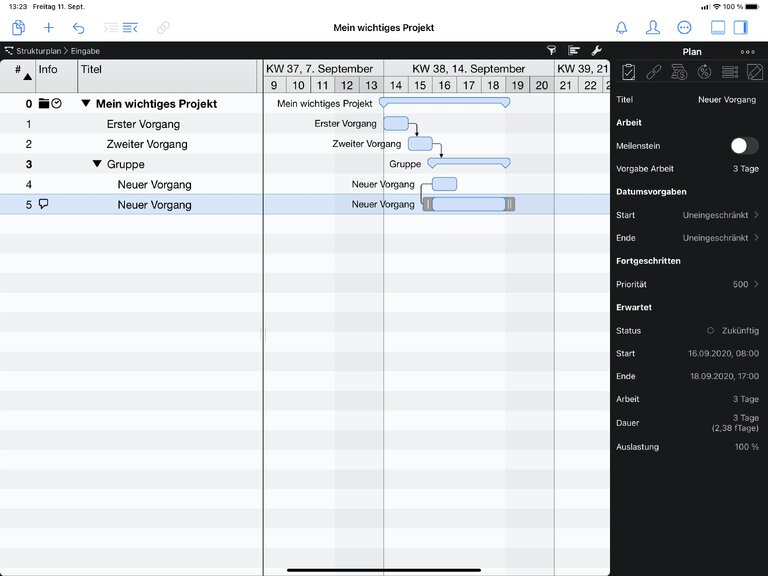The width and height of the screenshot is (768, 576).
Task: Select the Zweiter Vorgang bar in Gantt
Action: (420, 144)
